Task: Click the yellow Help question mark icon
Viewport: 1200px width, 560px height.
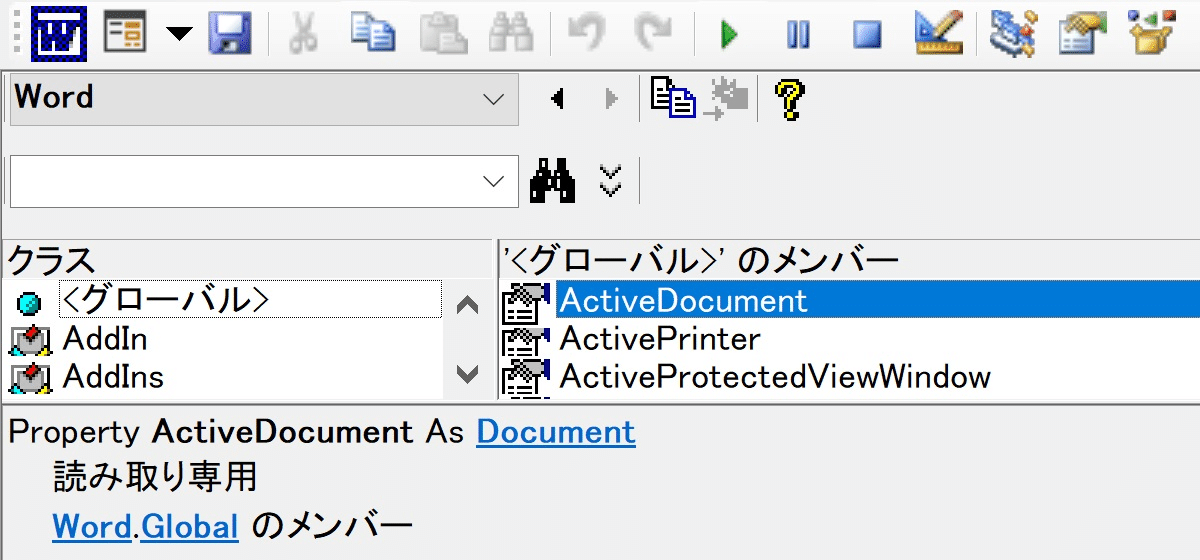Action: (x=789, y=98)
